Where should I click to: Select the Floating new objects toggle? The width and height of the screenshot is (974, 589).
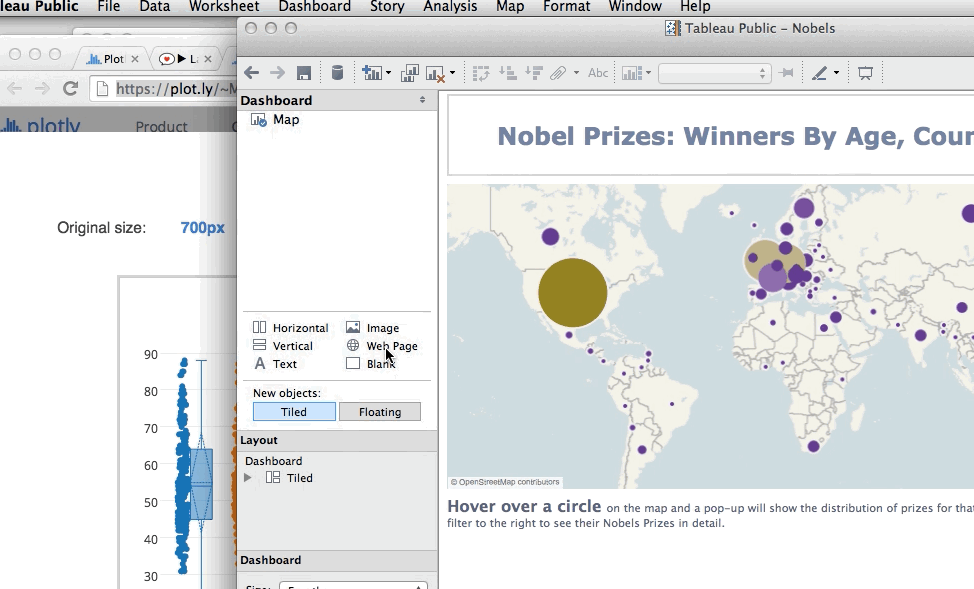(x=380, y=411)
